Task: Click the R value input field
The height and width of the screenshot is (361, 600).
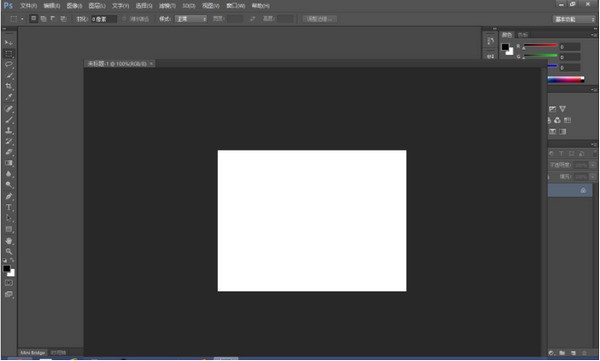Action: tap(570, 47)
